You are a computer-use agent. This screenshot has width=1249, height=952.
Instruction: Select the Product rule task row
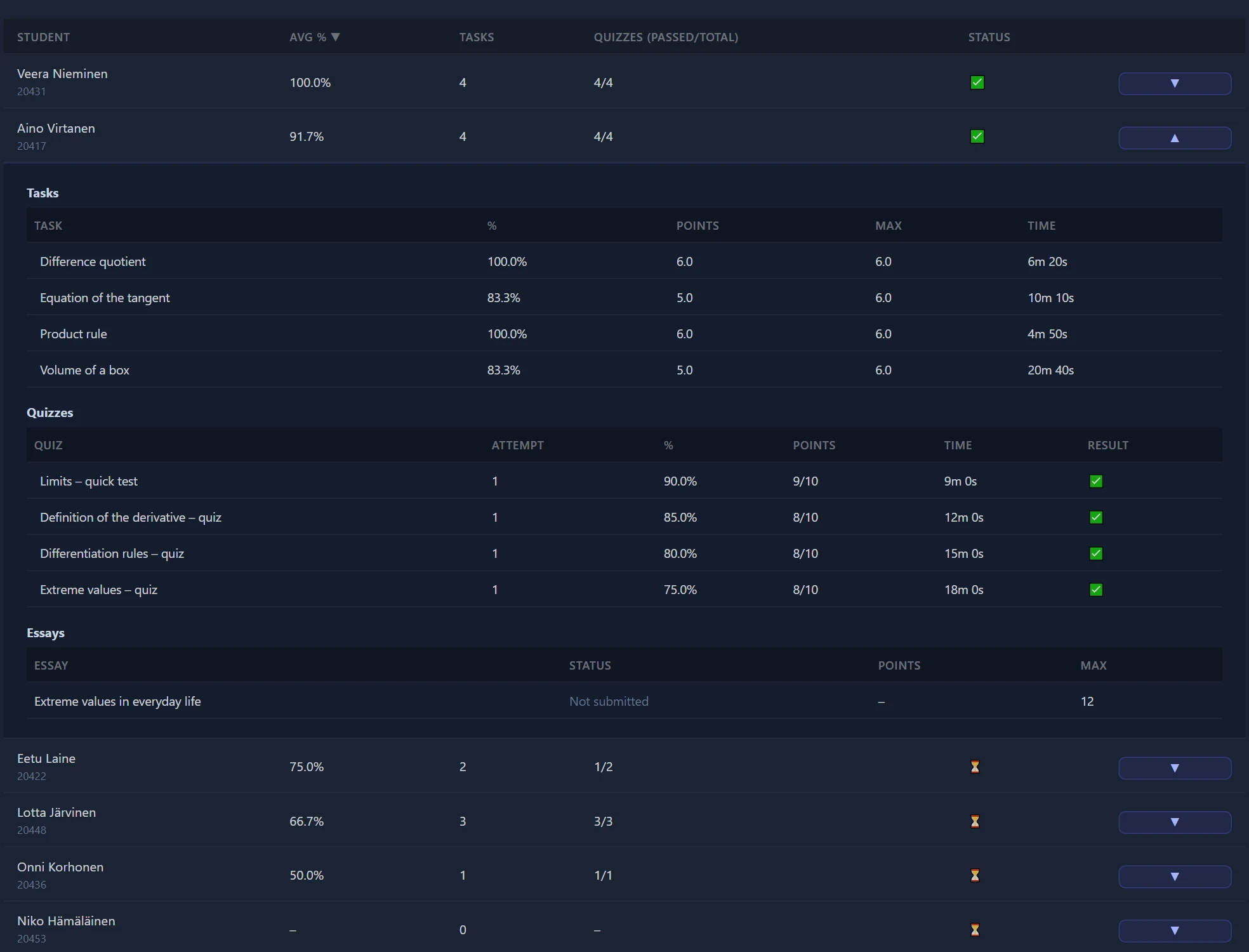point(624,334)
